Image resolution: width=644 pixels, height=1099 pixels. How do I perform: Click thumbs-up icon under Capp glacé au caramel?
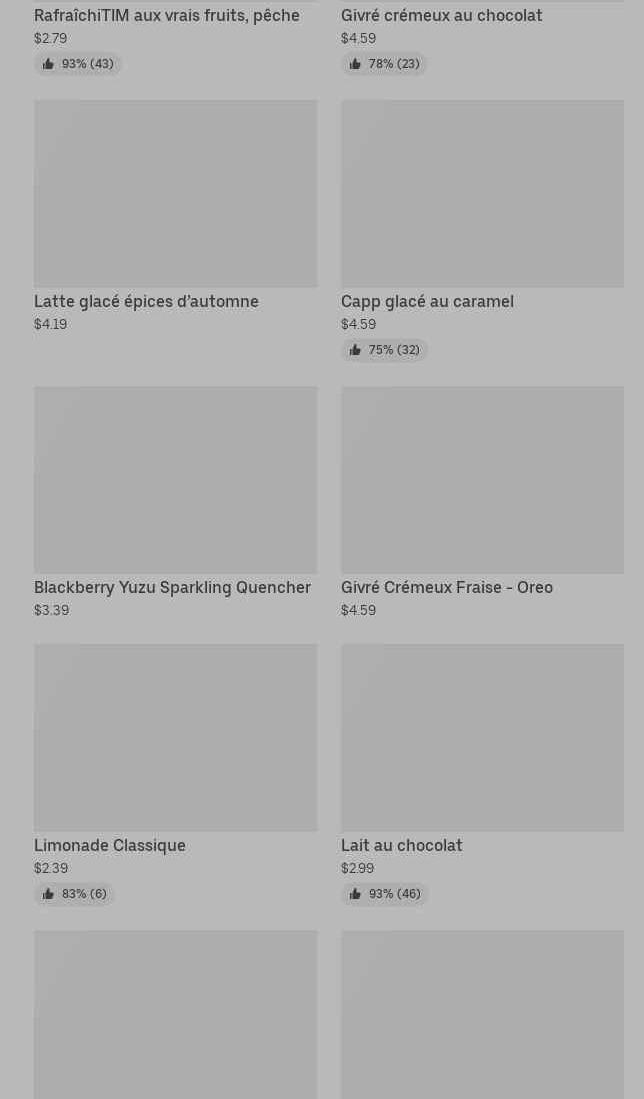point(355,350)
